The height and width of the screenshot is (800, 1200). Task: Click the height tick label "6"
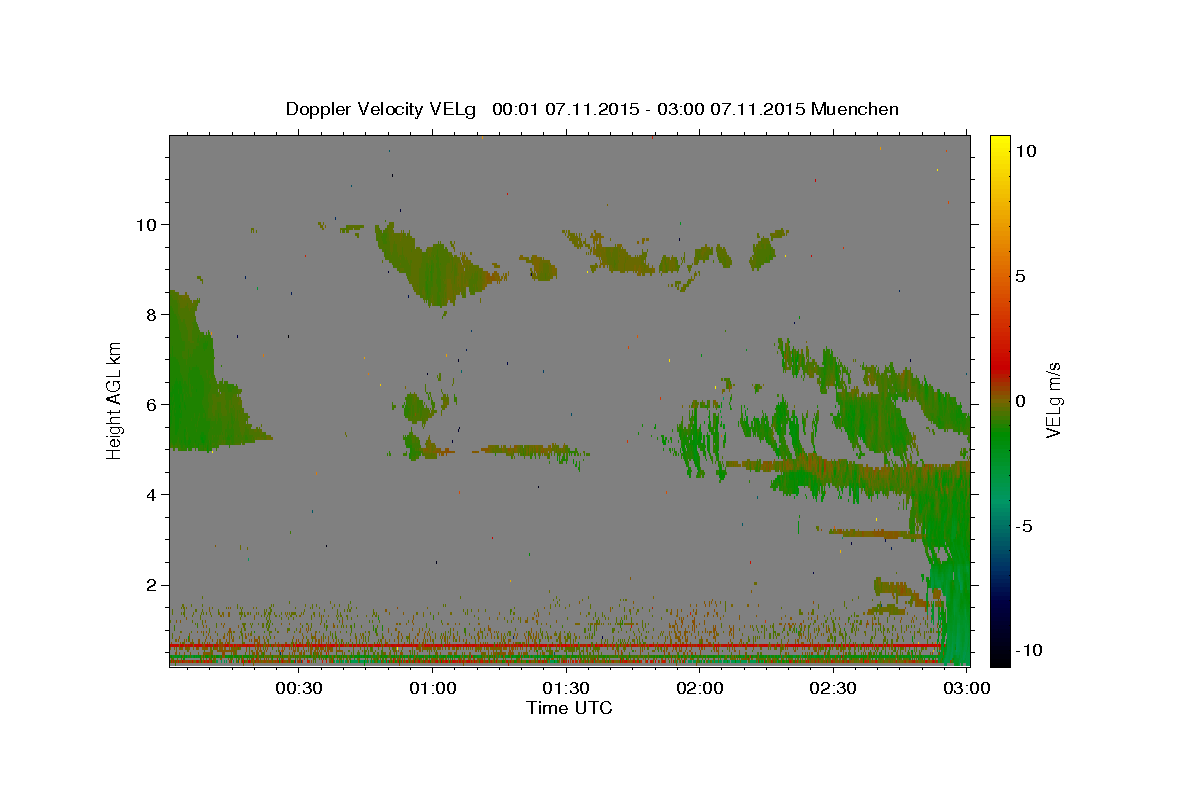151,404
